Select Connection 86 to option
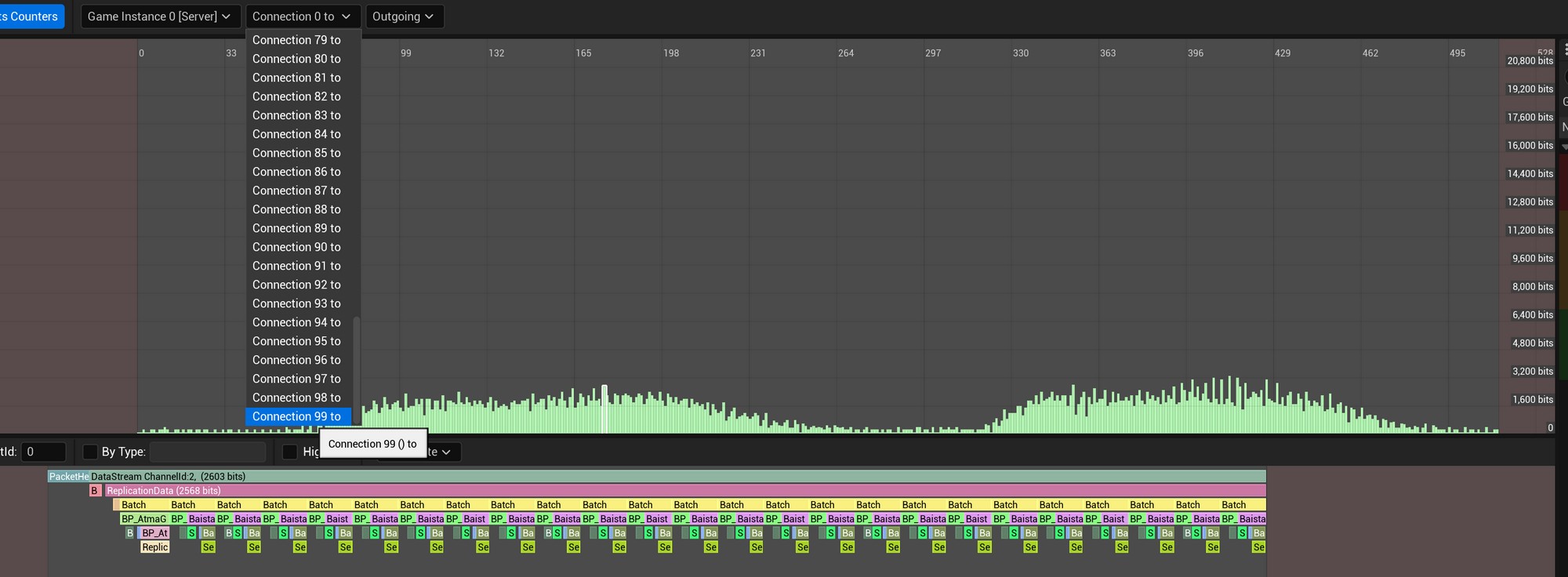Screen dimensions: 1568x577 point(298,172)
